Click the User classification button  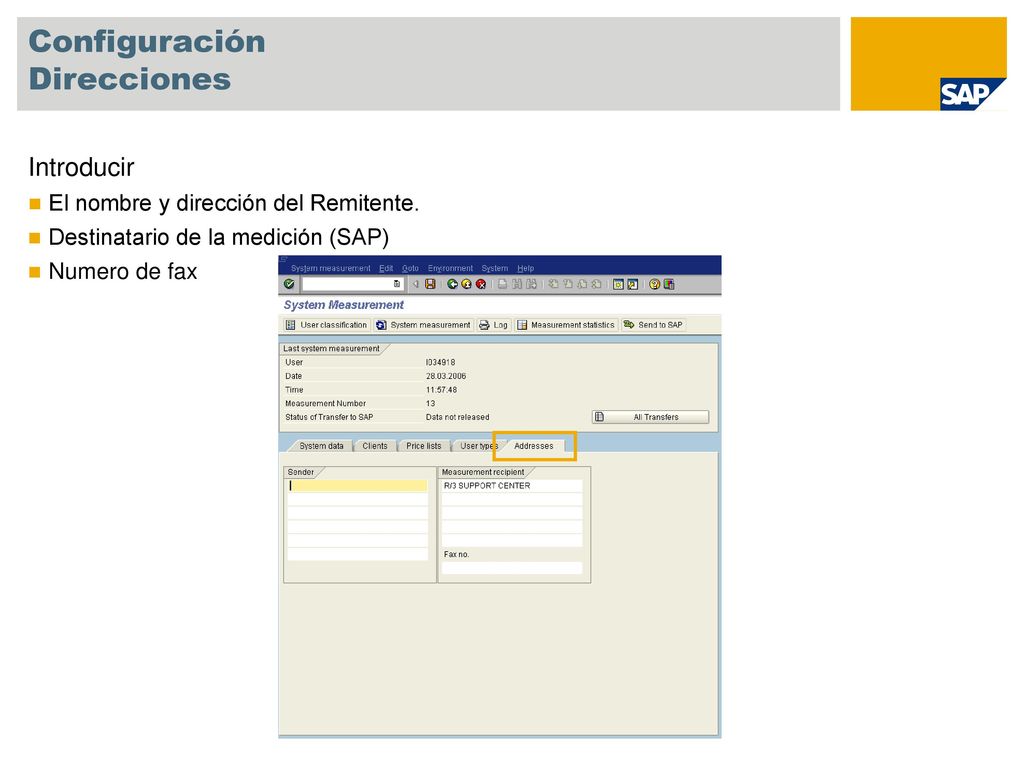[x=326, y=325]
